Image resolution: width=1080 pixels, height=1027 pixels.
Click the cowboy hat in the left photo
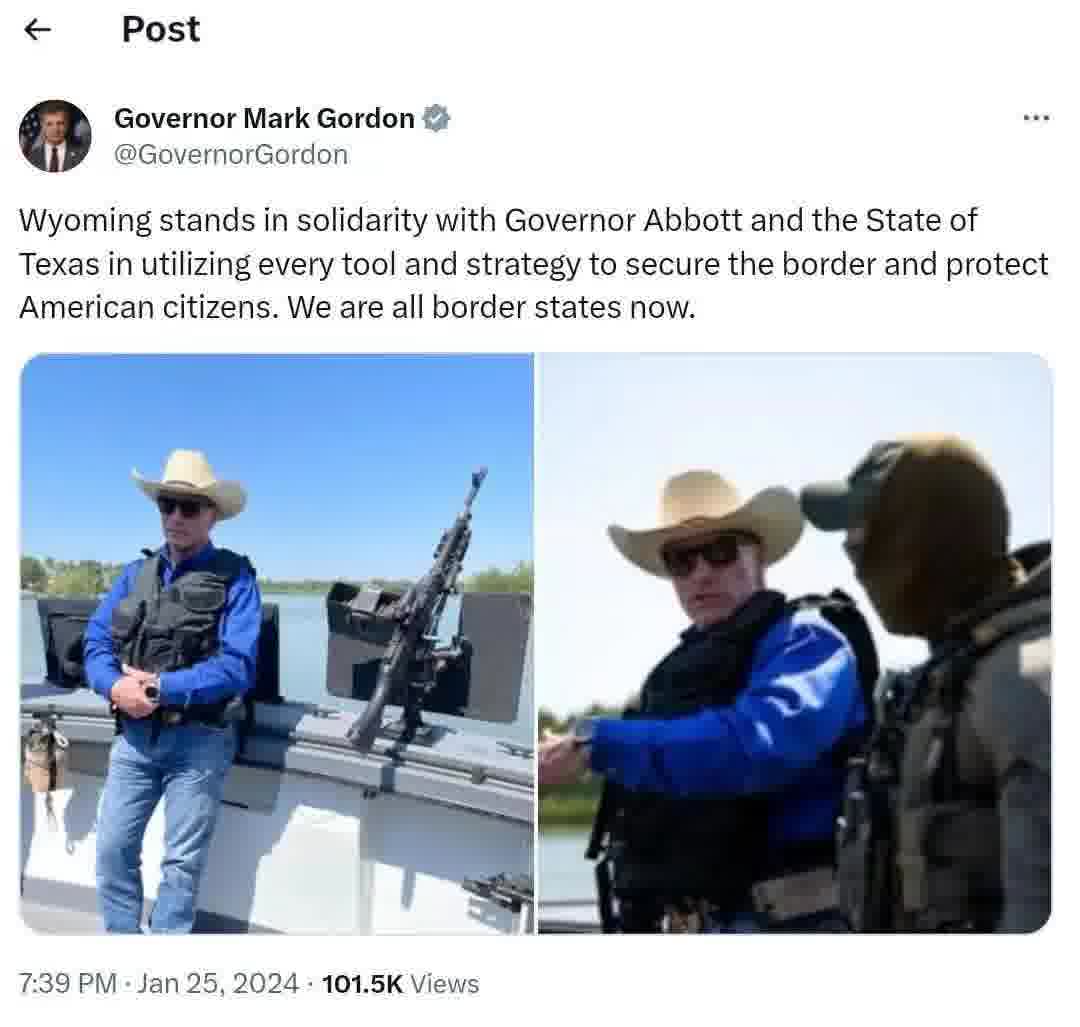point(189,482)
